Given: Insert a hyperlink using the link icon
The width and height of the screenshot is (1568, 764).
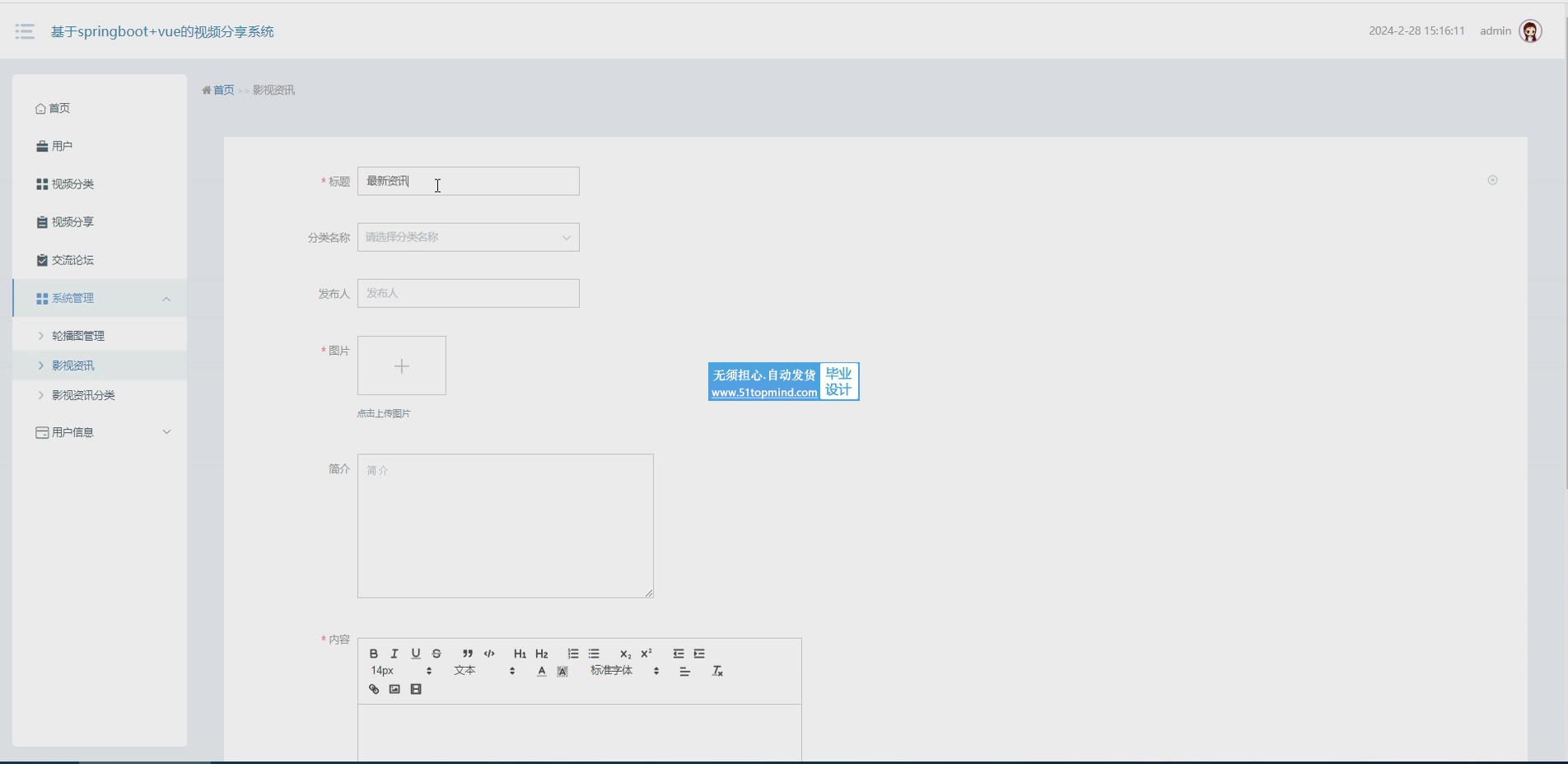Looking at the screenshot, I should click(x=374, y=689).
